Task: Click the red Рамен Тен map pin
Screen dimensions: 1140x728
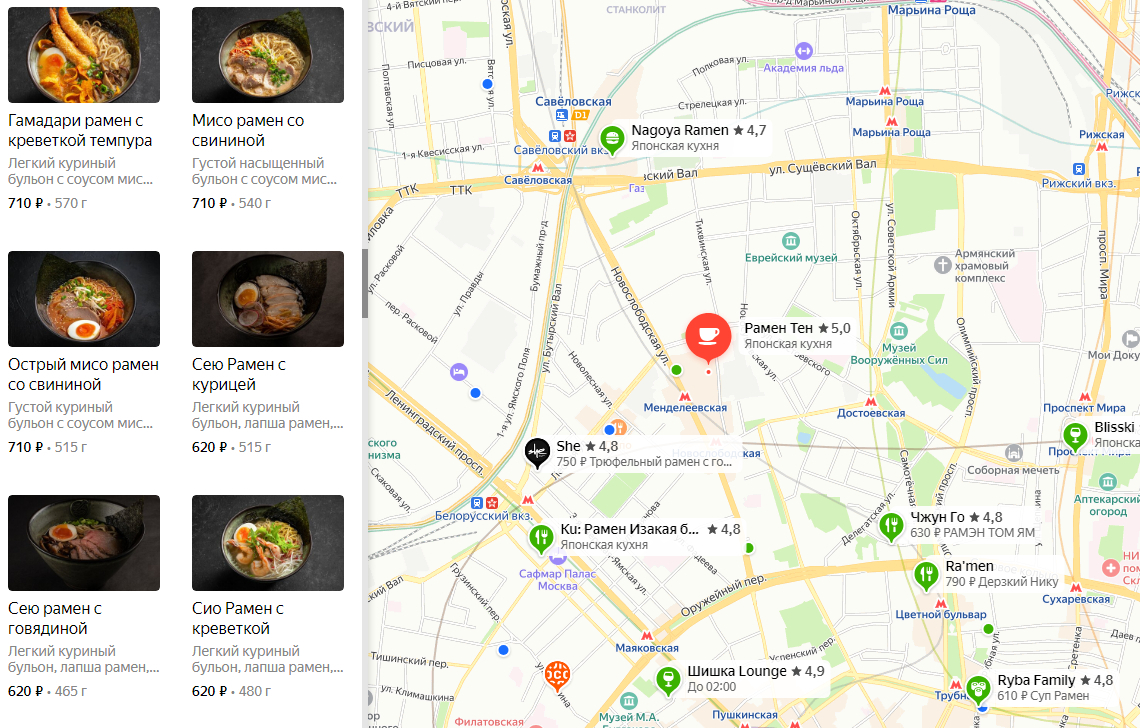Action: (x=708, y=335)
